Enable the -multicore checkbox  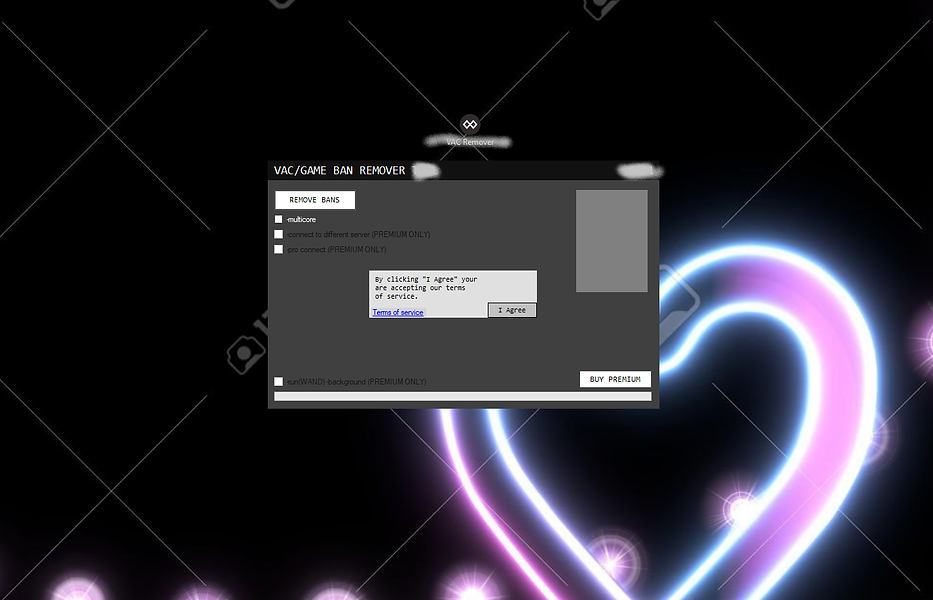(278, 219)
